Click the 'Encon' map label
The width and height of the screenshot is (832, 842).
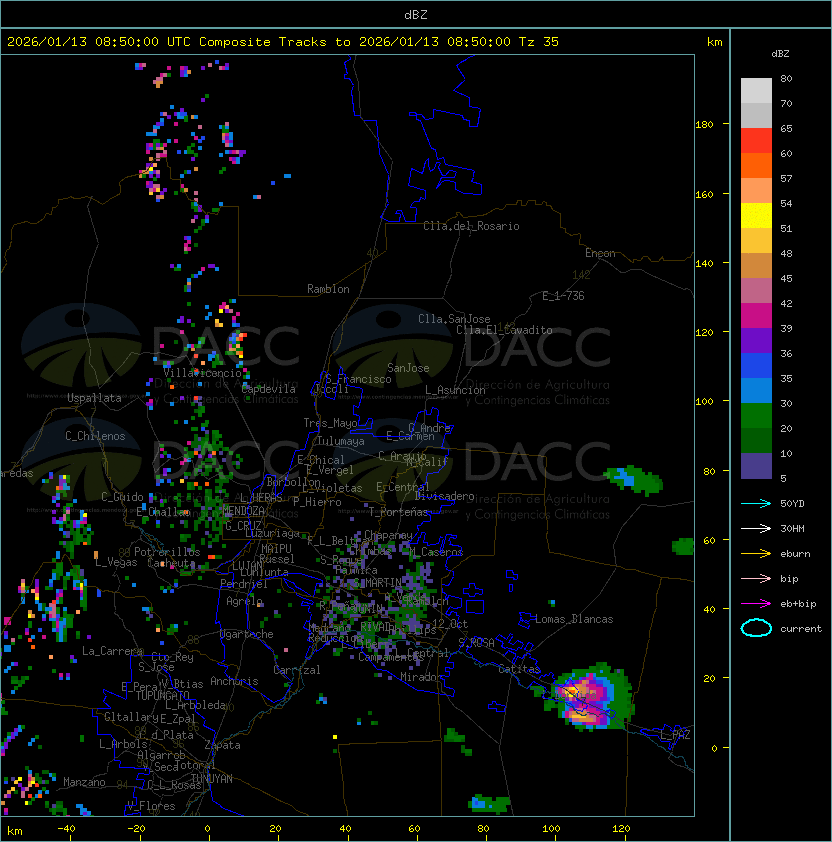tap(600, 253)
